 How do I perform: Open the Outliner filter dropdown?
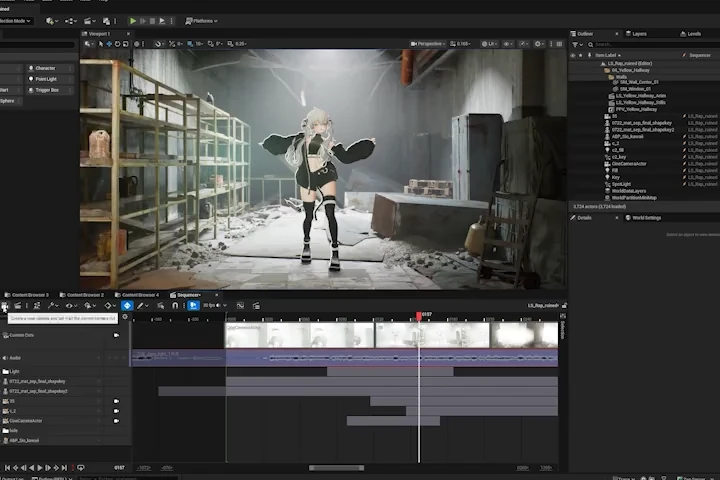[x=577, y=45]
